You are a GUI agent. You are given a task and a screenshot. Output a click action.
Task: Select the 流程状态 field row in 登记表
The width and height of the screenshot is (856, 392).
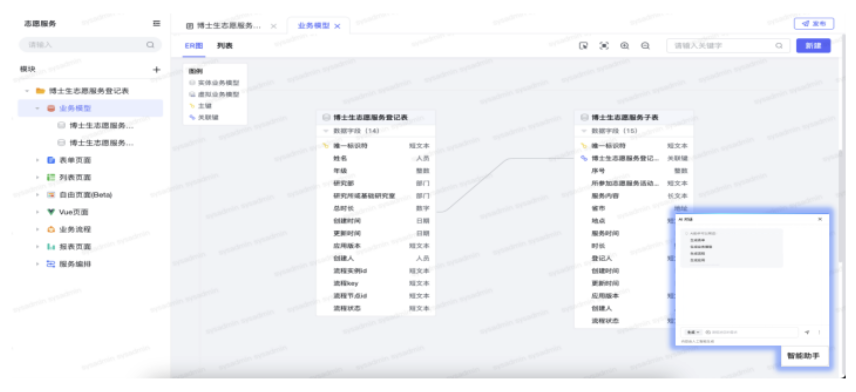[x=376, y=308]
